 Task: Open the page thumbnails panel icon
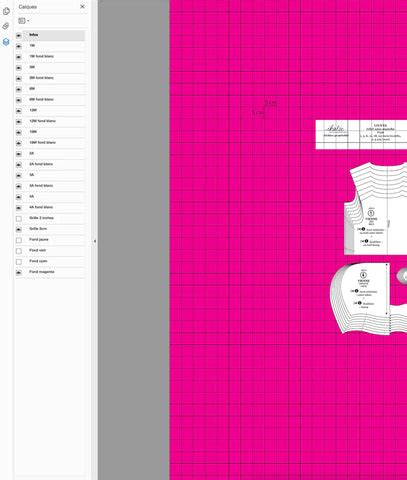pyautogui.click(x=6, y=11)
